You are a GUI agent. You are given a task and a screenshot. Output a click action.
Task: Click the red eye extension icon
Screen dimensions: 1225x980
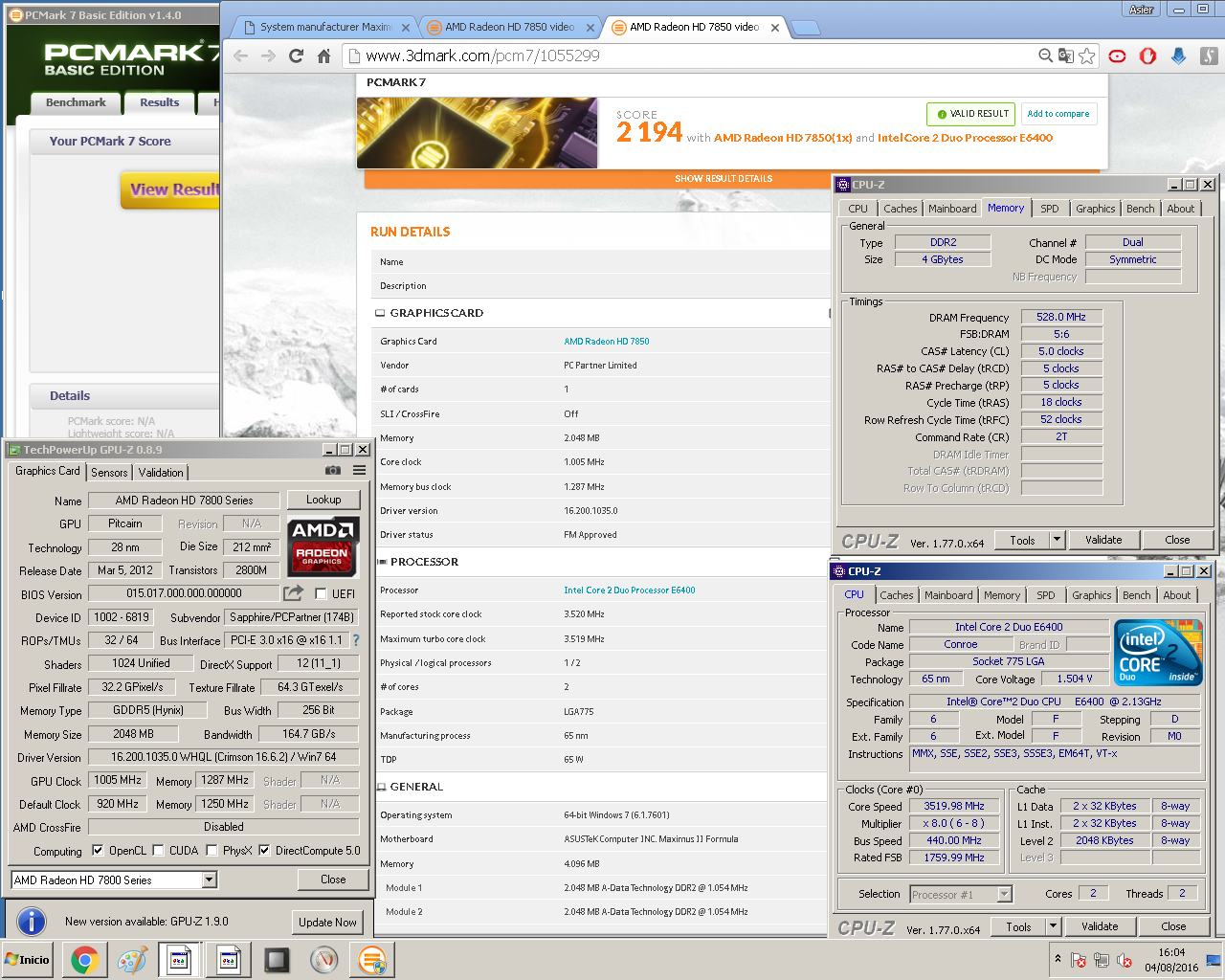click(1117, 56)
